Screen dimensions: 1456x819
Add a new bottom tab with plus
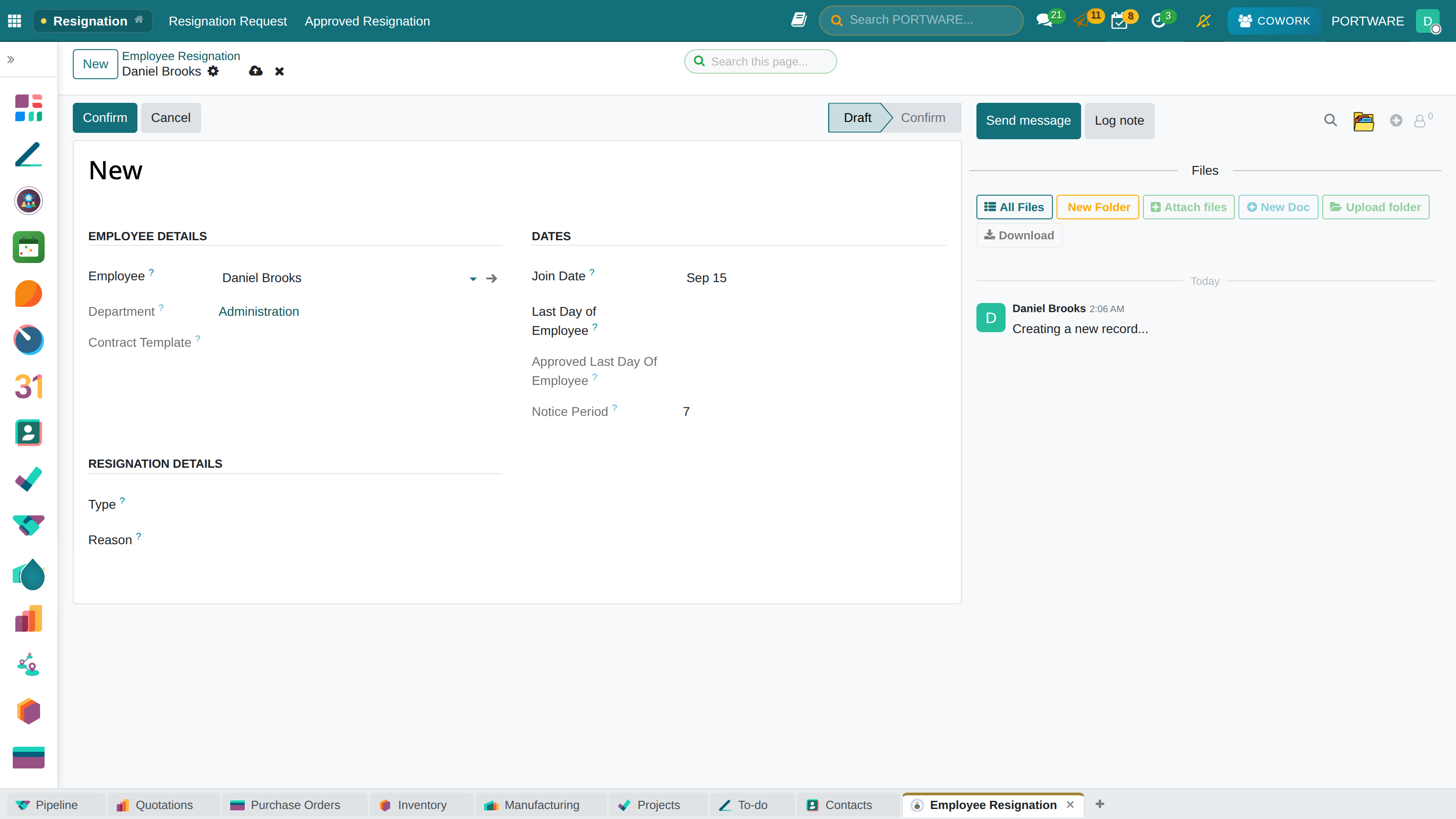tap(1100, 804)
